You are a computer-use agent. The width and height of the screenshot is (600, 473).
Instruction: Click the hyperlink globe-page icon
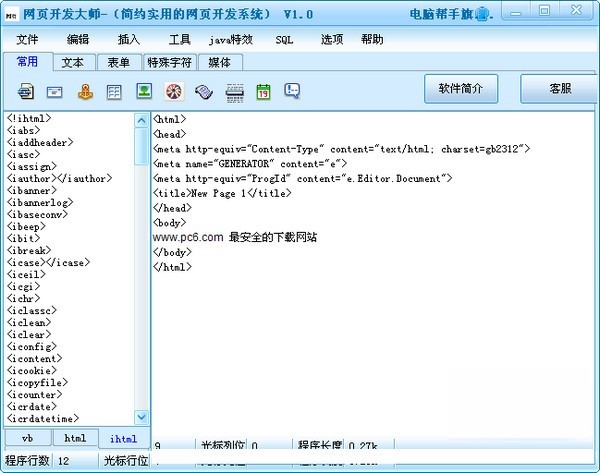click(x=26, y=91)
